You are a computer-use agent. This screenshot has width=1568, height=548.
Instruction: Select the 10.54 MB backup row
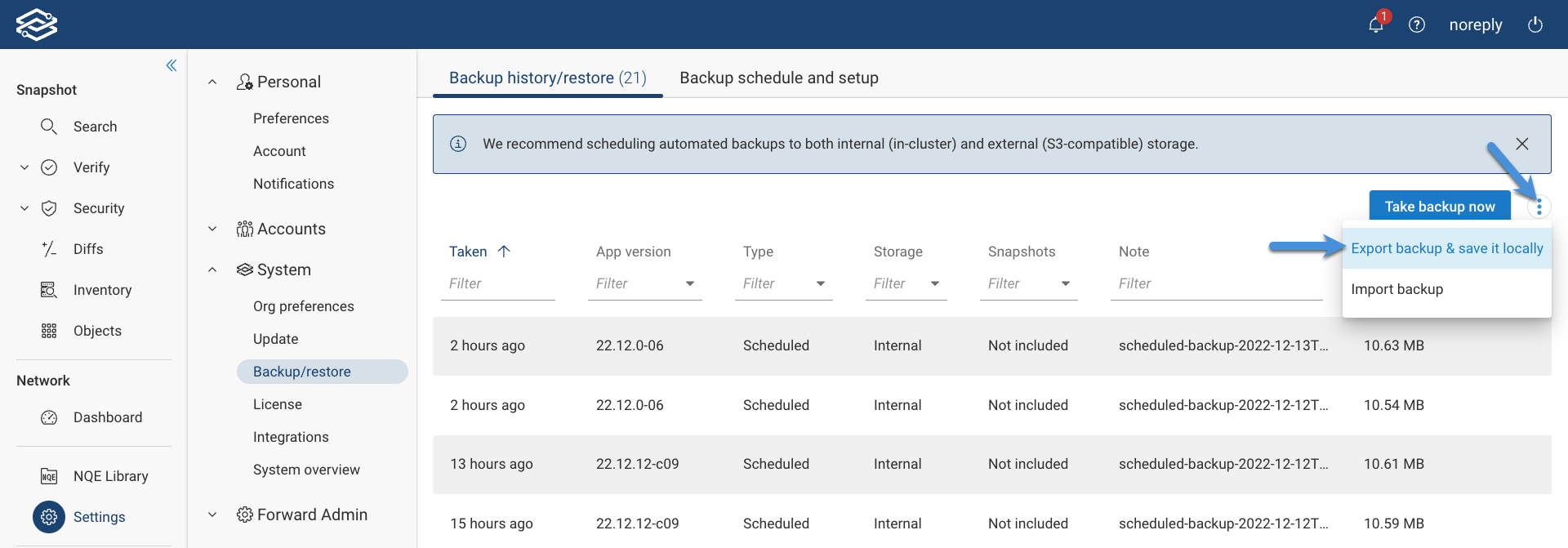click(992, 405)
